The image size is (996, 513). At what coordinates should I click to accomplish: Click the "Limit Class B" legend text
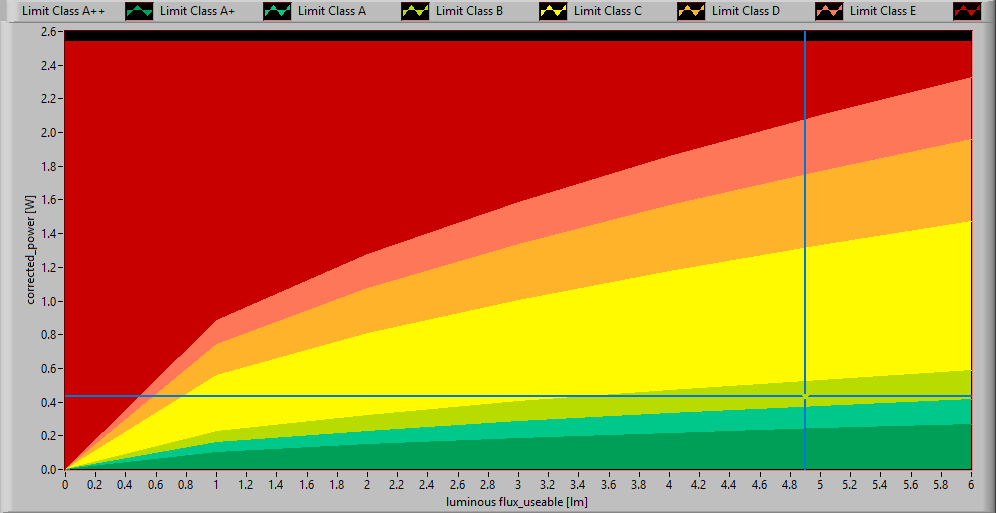point(469,12)
